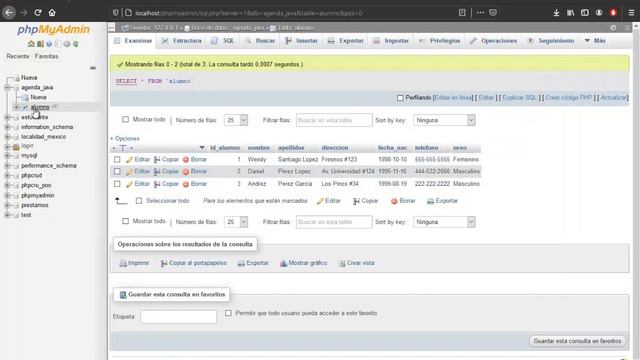Enable the Perfilando checkbox
640x360 pixels.
[400, 98]
